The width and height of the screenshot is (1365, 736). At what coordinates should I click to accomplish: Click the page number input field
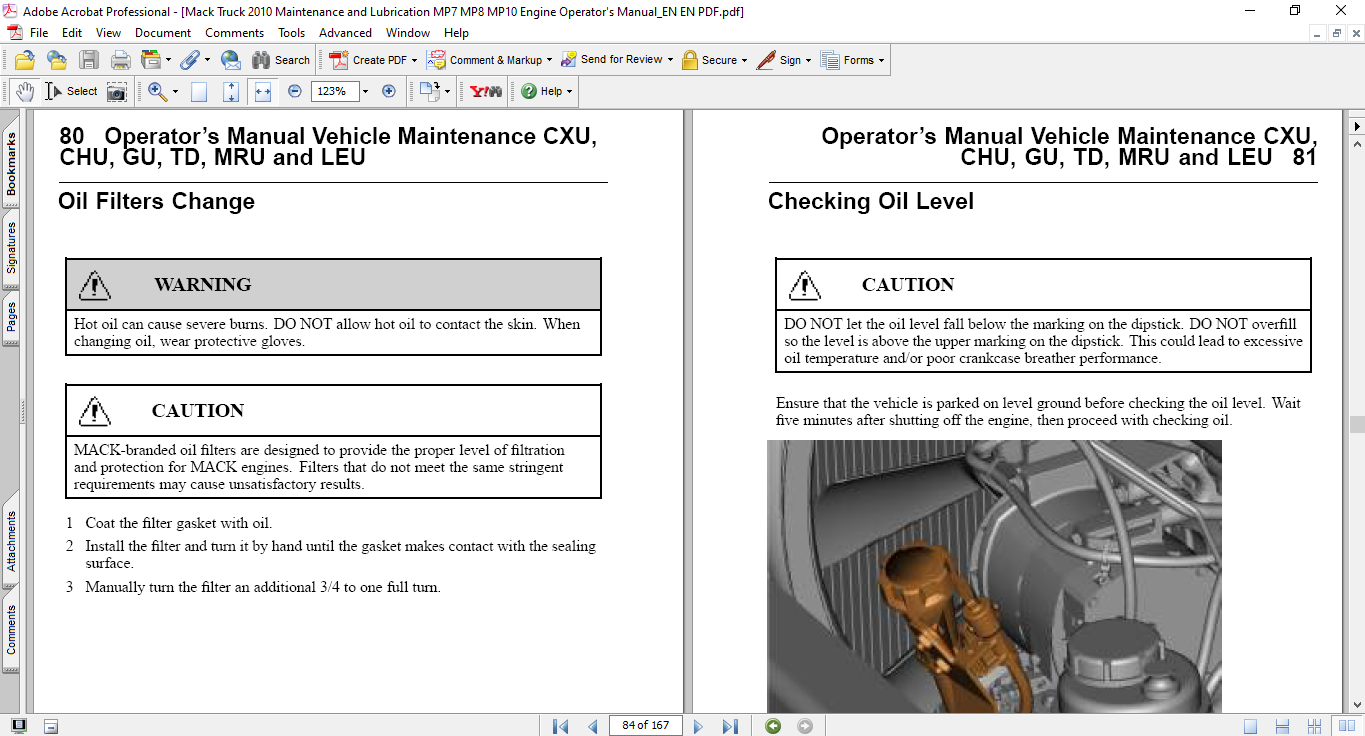point(644,726)
